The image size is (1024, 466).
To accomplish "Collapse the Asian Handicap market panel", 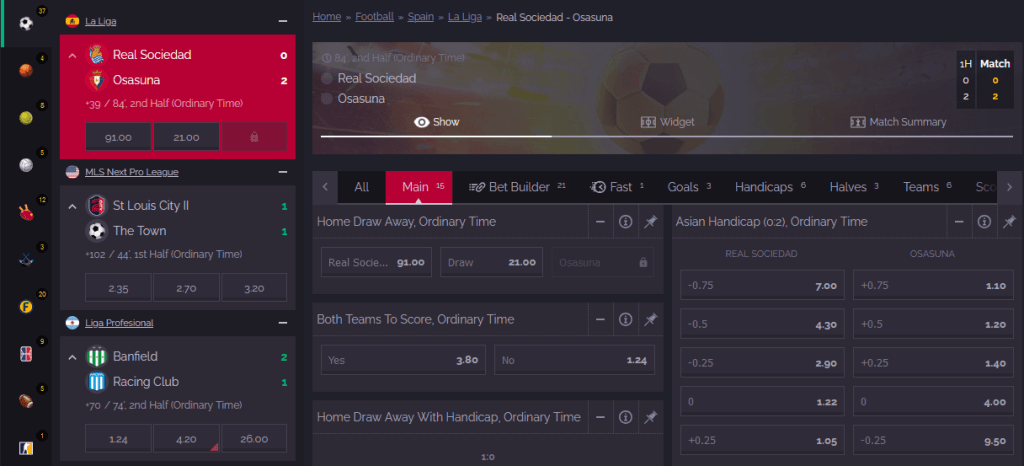I will pyautogui.click(x=959, y=222).
